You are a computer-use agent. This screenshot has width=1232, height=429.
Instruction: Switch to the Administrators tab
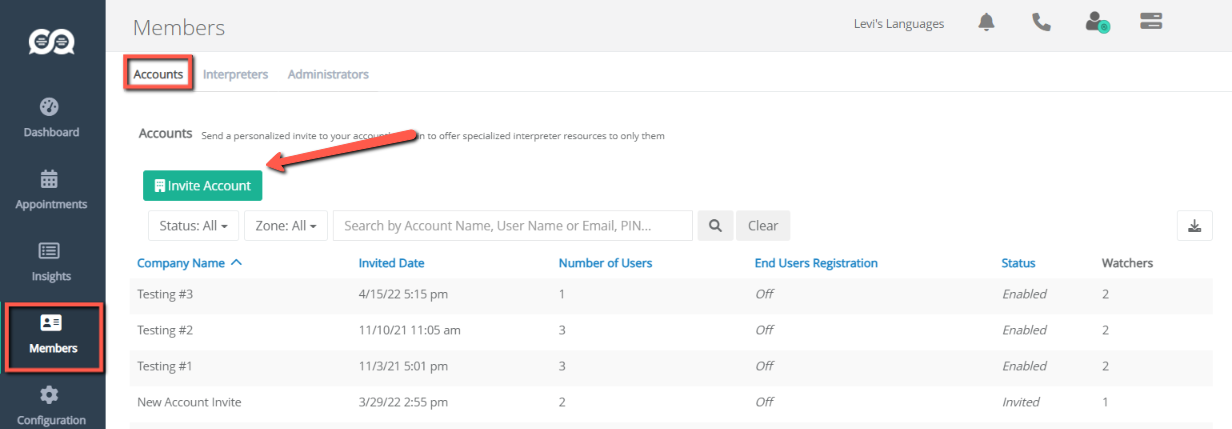pos(328,74)
